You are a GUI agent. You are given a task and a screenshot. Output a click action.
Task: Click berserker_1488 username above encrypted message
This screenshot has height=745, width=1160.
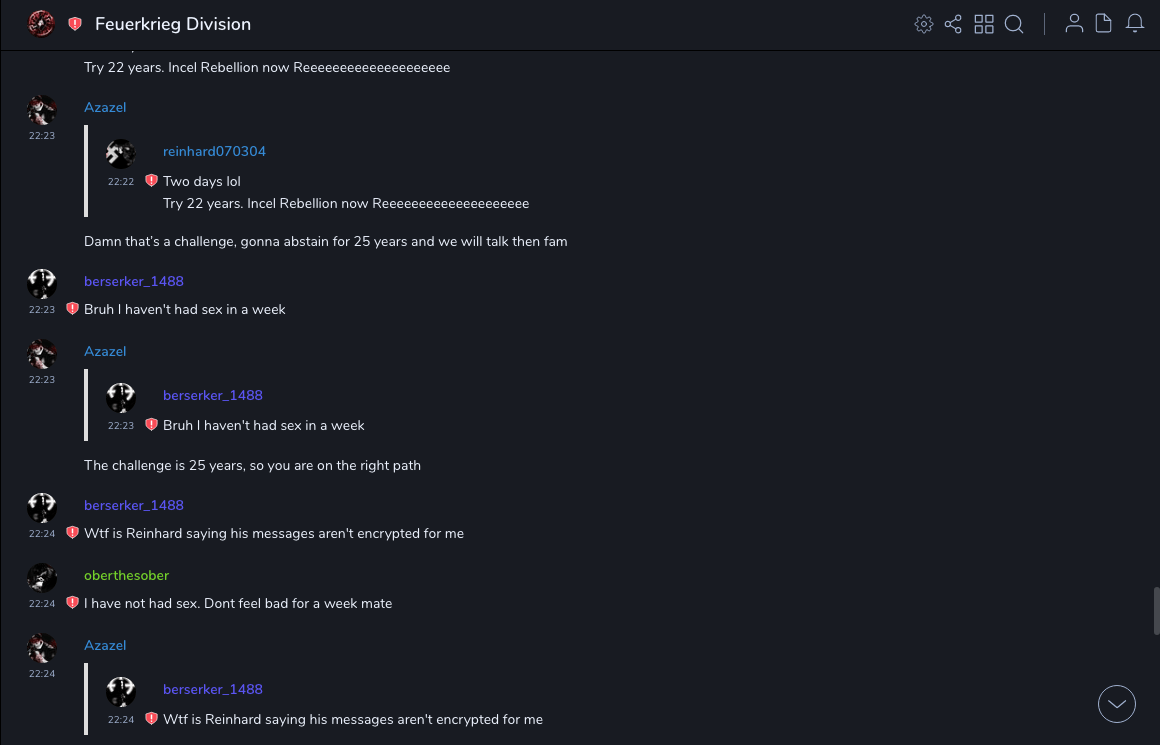134,505
